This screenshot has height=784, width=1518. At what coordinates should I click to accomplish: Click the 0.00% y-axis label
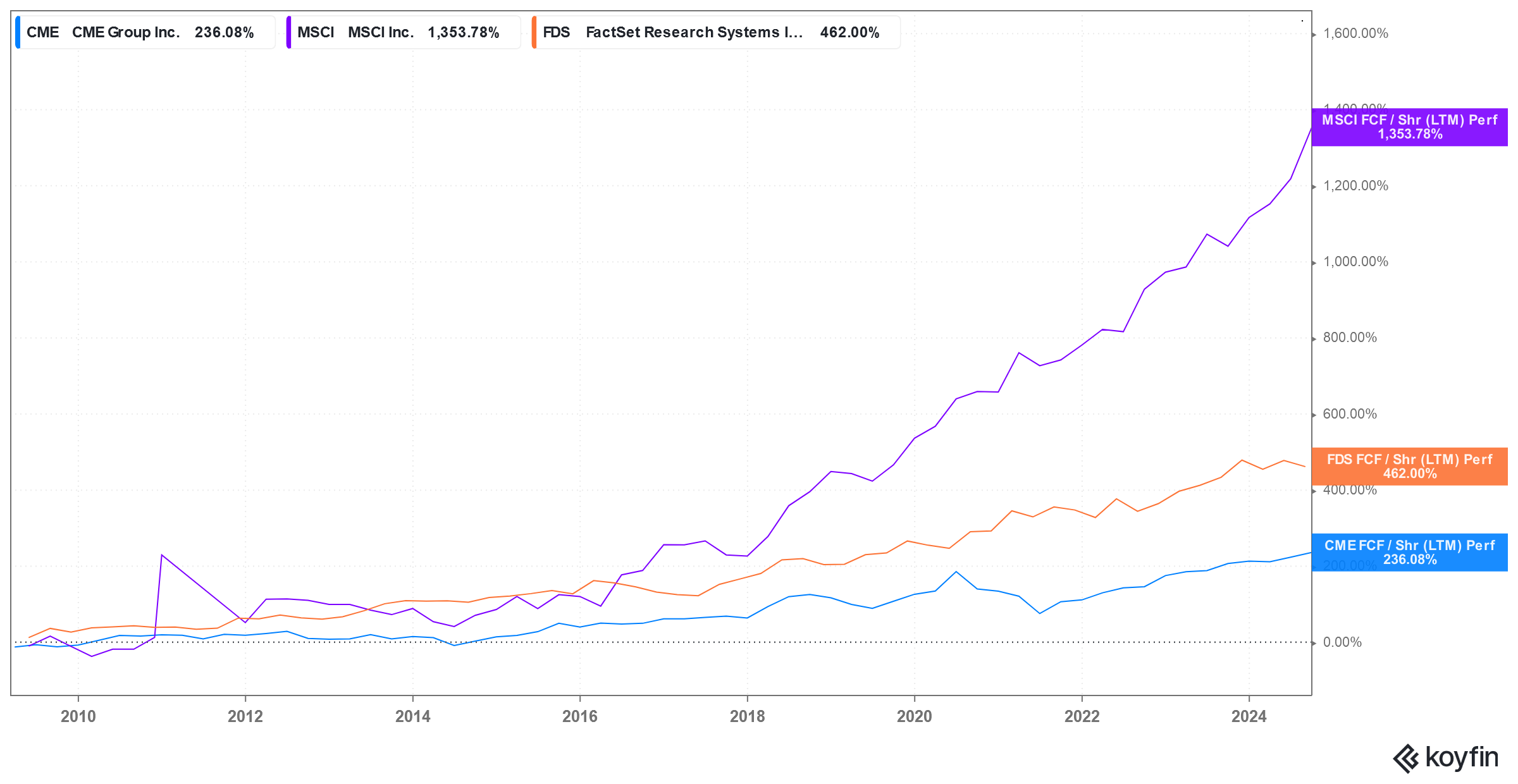(1343, 642)
